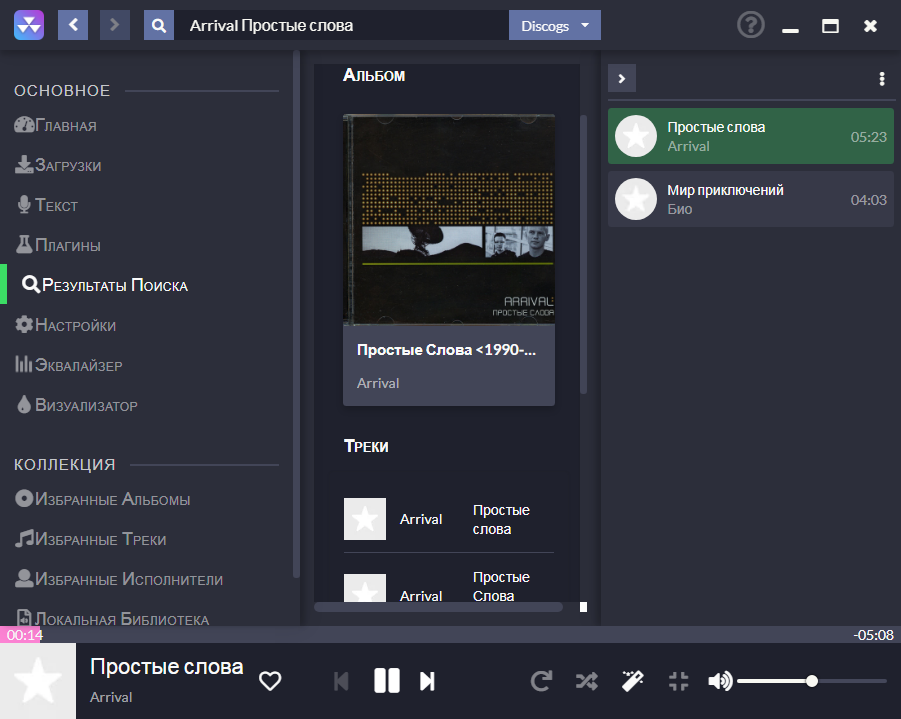901x719 pixels.
Task: Pause playback
Action: pos(387,680)
